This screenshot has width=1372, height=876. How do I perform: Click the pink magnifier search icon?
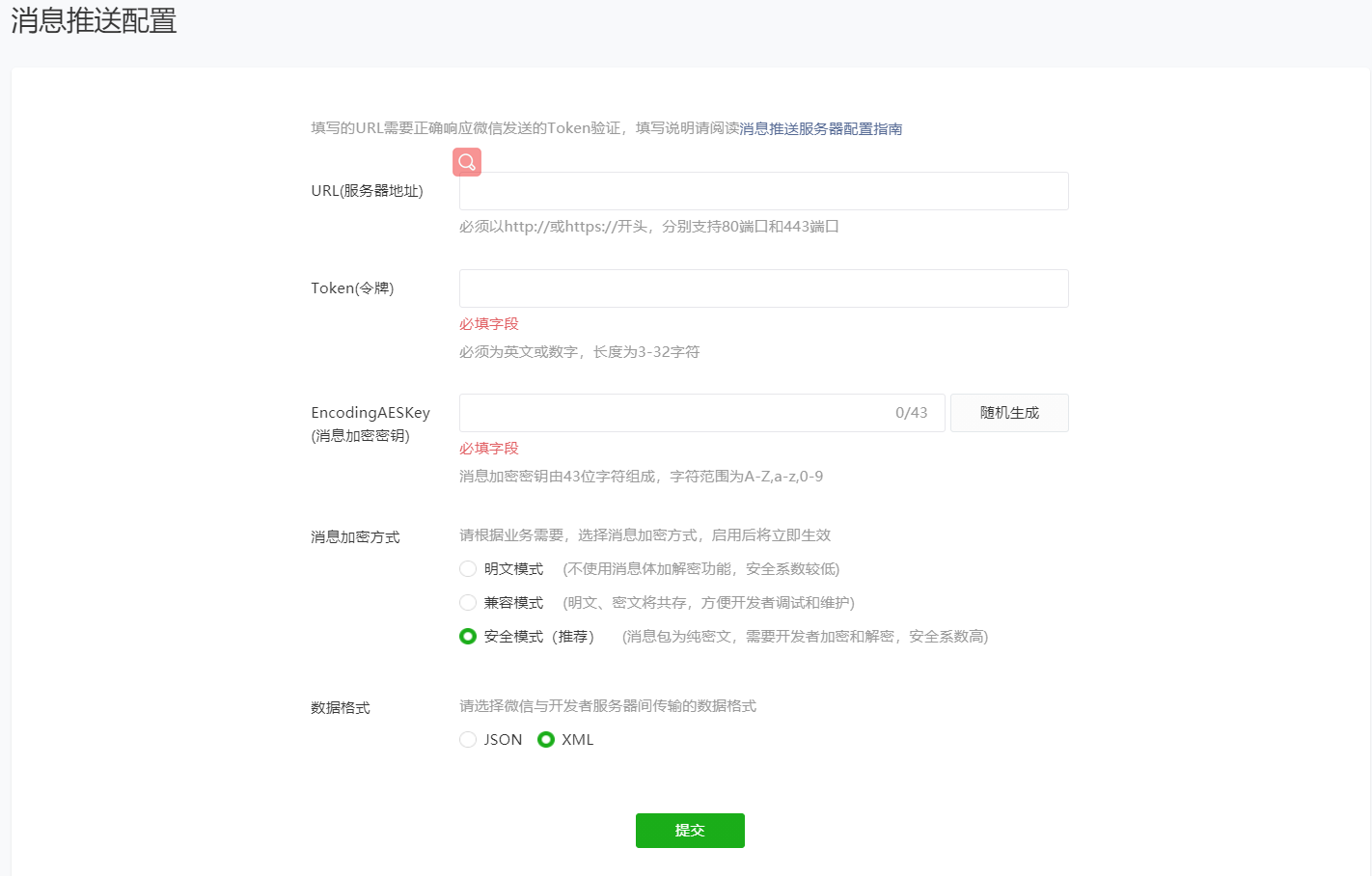coord(467,162)
